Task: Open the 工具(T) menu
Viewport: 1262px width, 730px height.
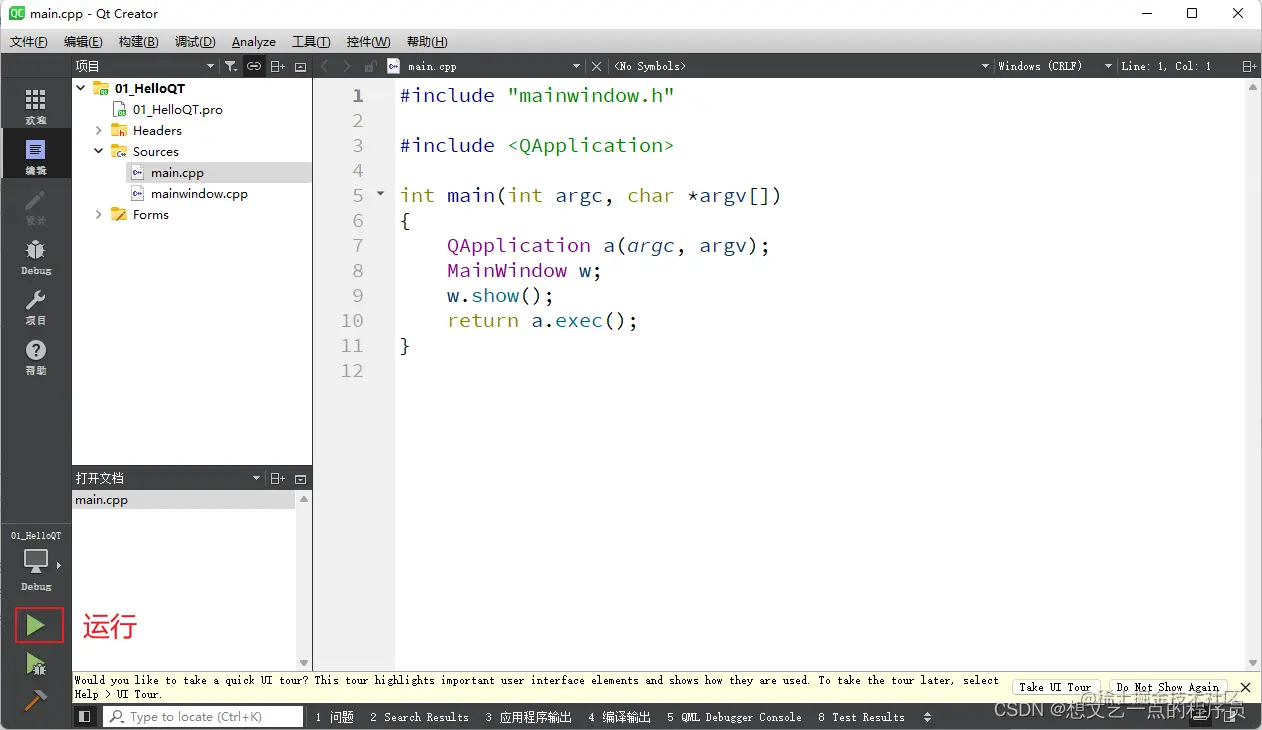Action: [311, 42]
